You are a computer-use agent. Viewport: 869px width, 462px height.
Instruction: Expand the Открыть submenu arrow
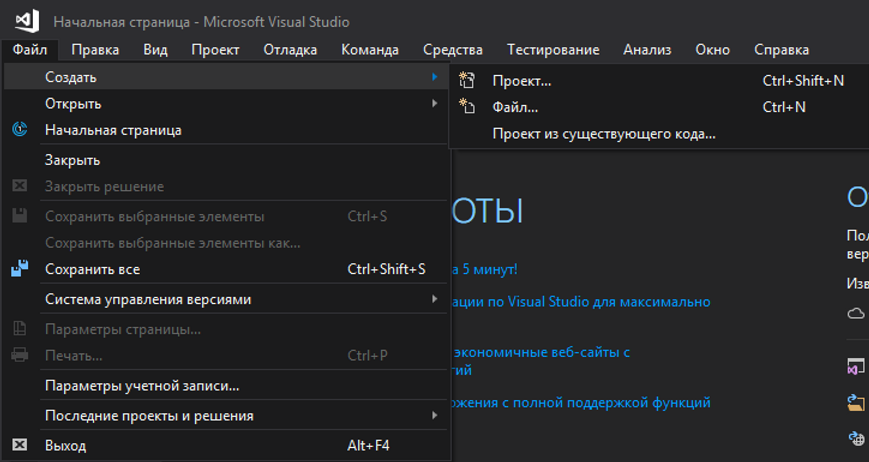click(435, 104)
